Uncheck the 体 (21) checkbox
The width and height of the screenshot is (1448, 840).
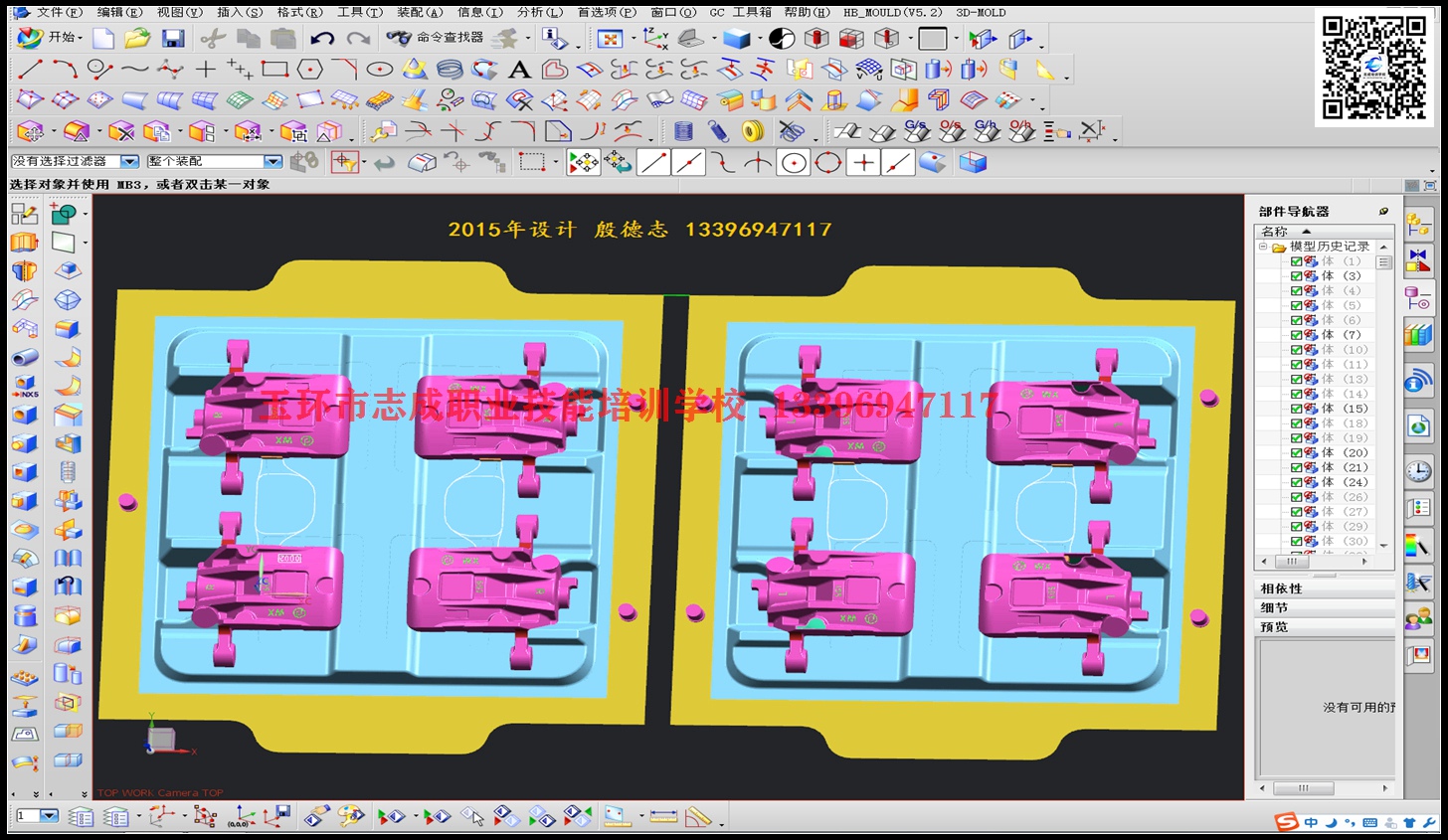1296,467
